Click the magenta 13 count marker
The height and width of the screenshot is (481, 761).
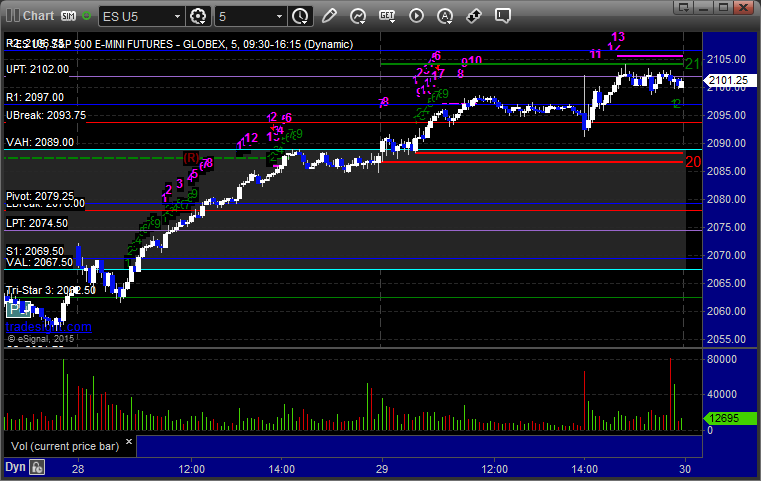(618, 37)
